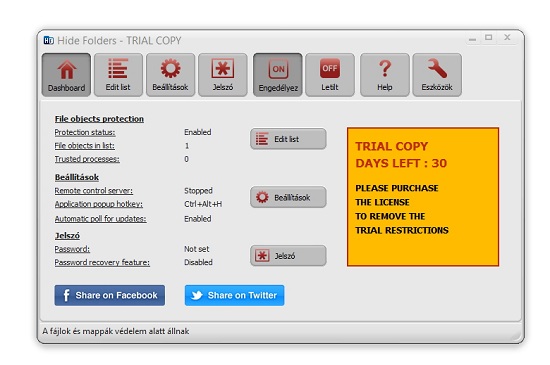Disable protection with the OFF Letilt button
The height and width of the screenshot is (365, 550).
coord(330,75)
